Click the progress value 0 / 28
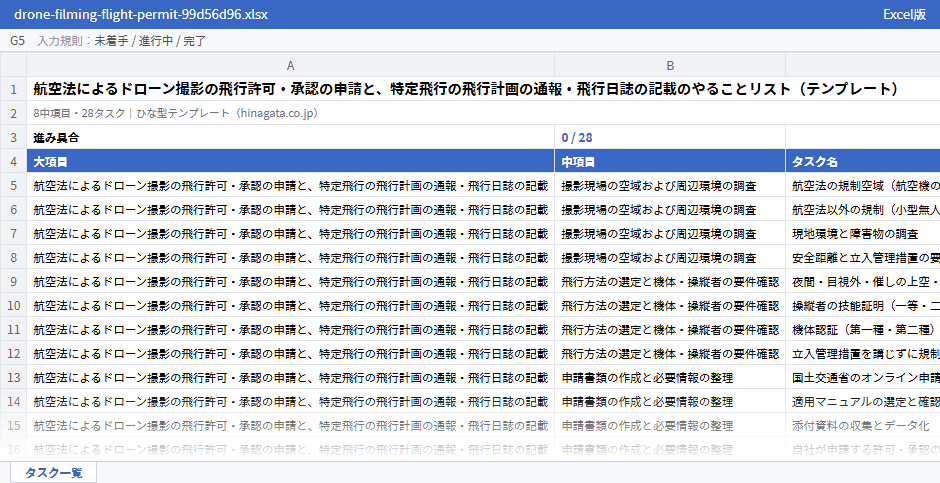940x483 pixels. 670,137
